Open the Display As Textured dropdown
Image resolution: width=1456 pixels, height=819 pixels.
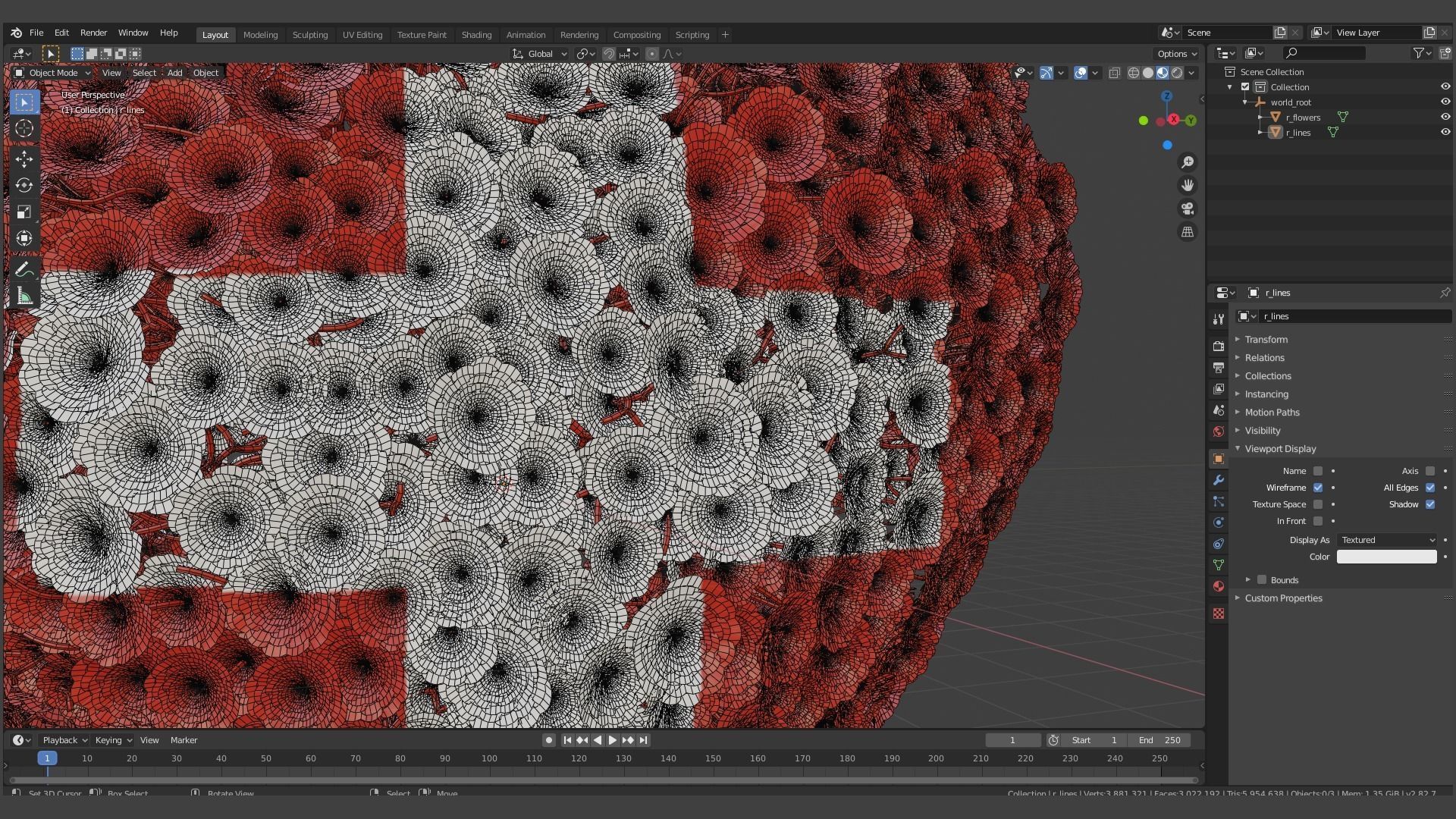tap(1387, 540)
